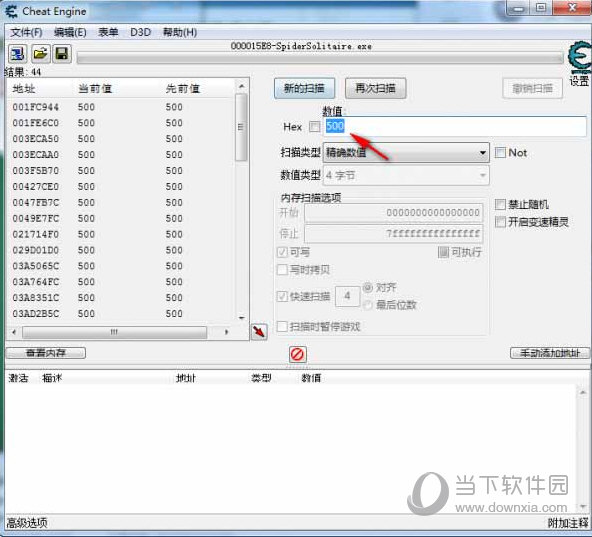Open the 表单 menu
The height and width of the screenshot is (537, 592).
point(108,32)
